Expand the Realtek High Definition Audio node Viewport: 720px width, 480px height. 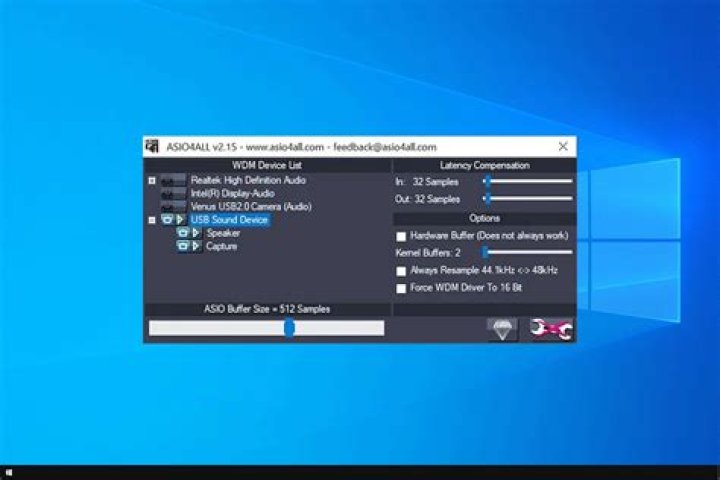click(x=152, y=181)
